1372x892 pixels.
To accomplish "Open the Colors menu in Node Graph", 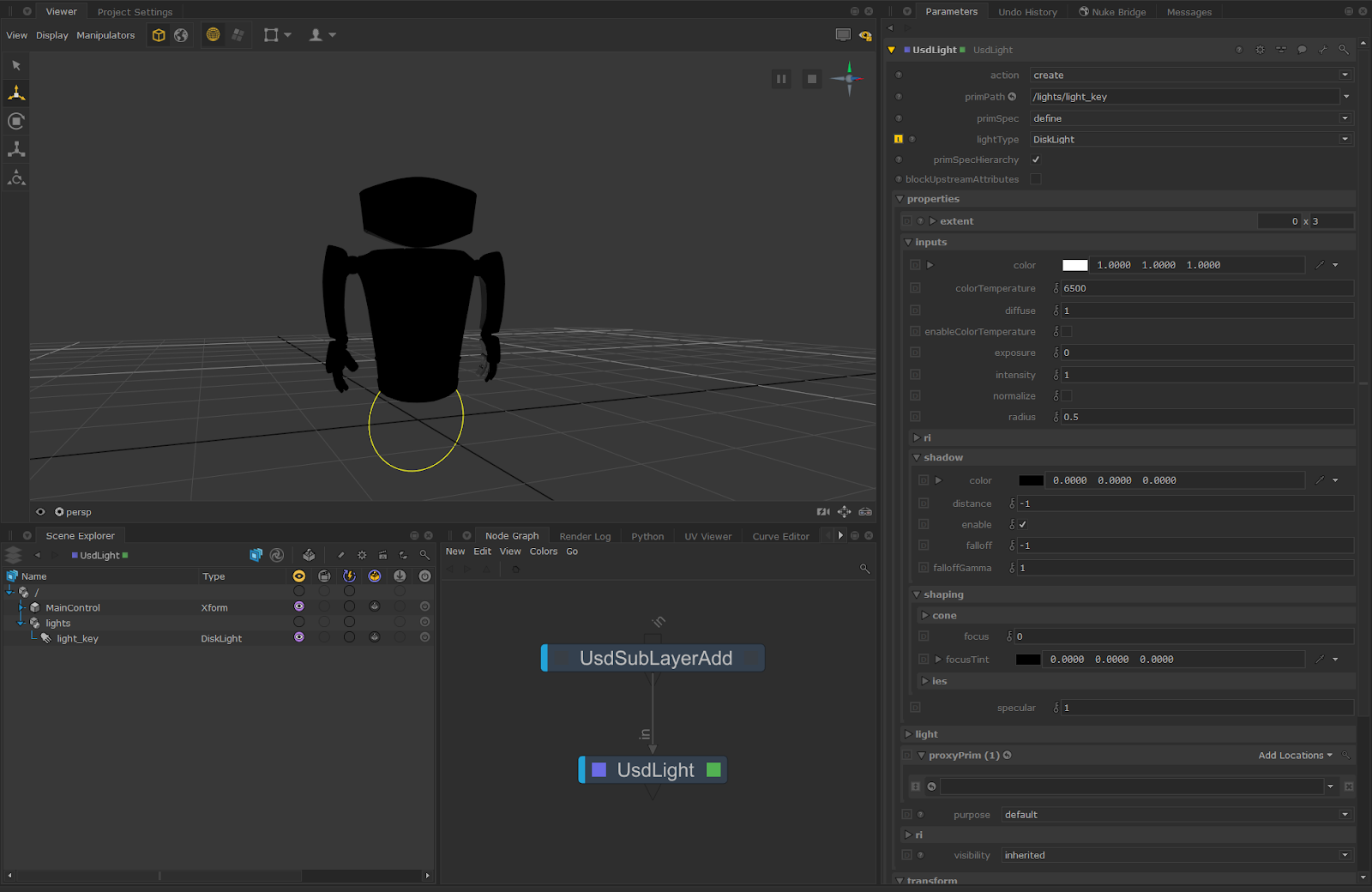I will (x=543, y=551).
